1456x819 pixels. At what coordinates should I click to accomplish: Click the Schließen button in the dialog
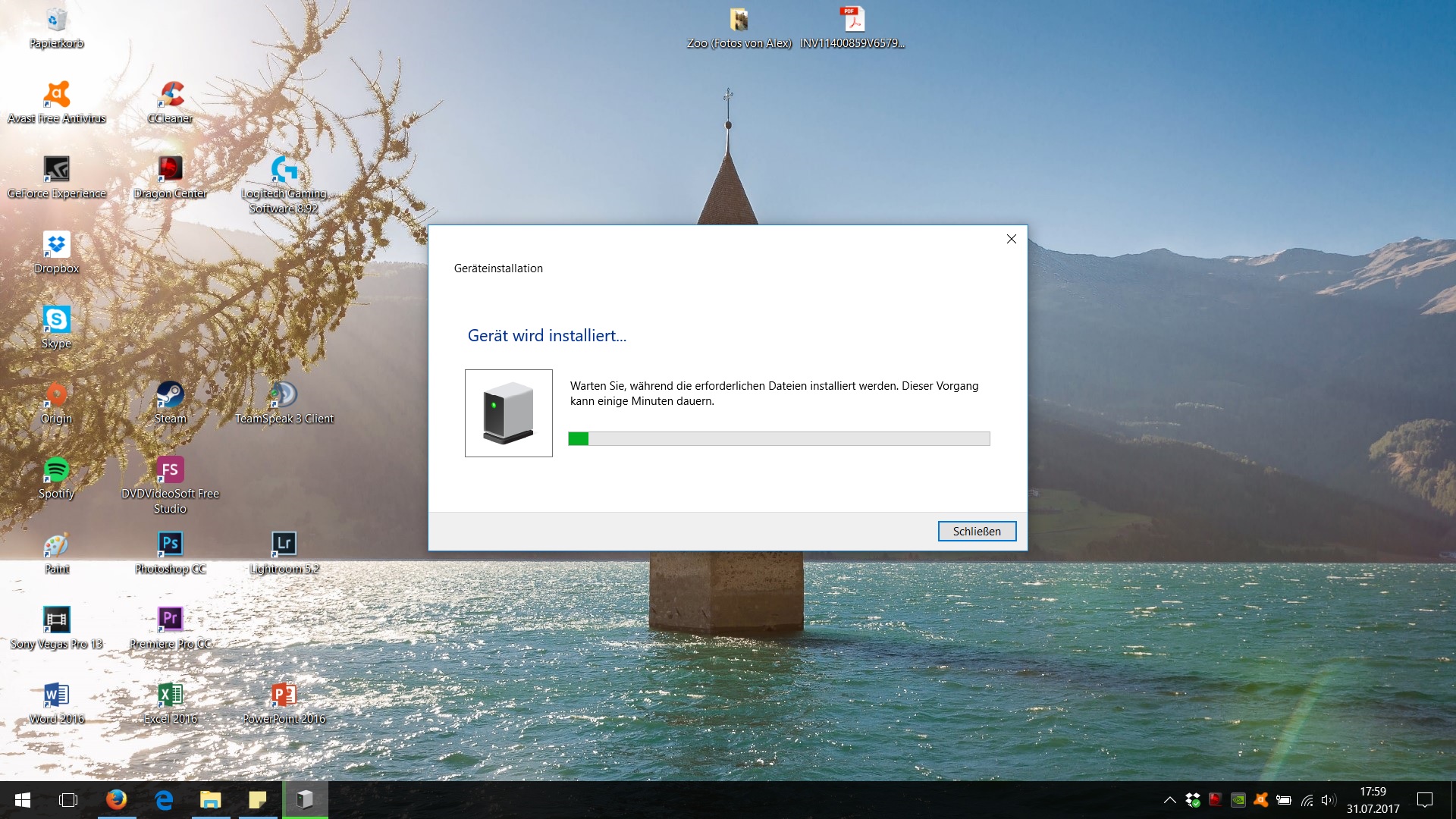[x=977, y=532]
